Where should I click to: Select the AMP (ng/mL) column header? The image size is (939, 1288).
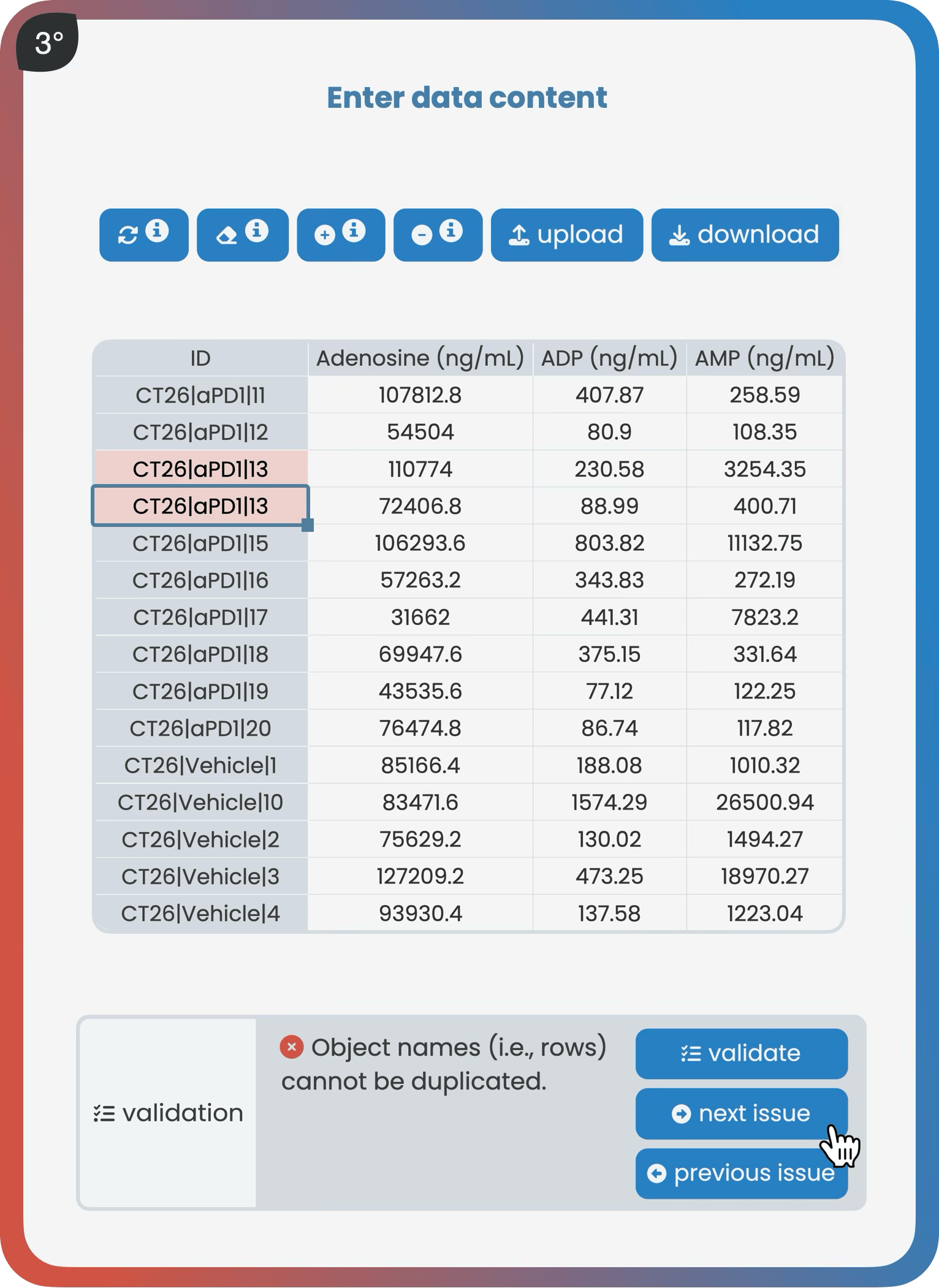pos(765,358)
